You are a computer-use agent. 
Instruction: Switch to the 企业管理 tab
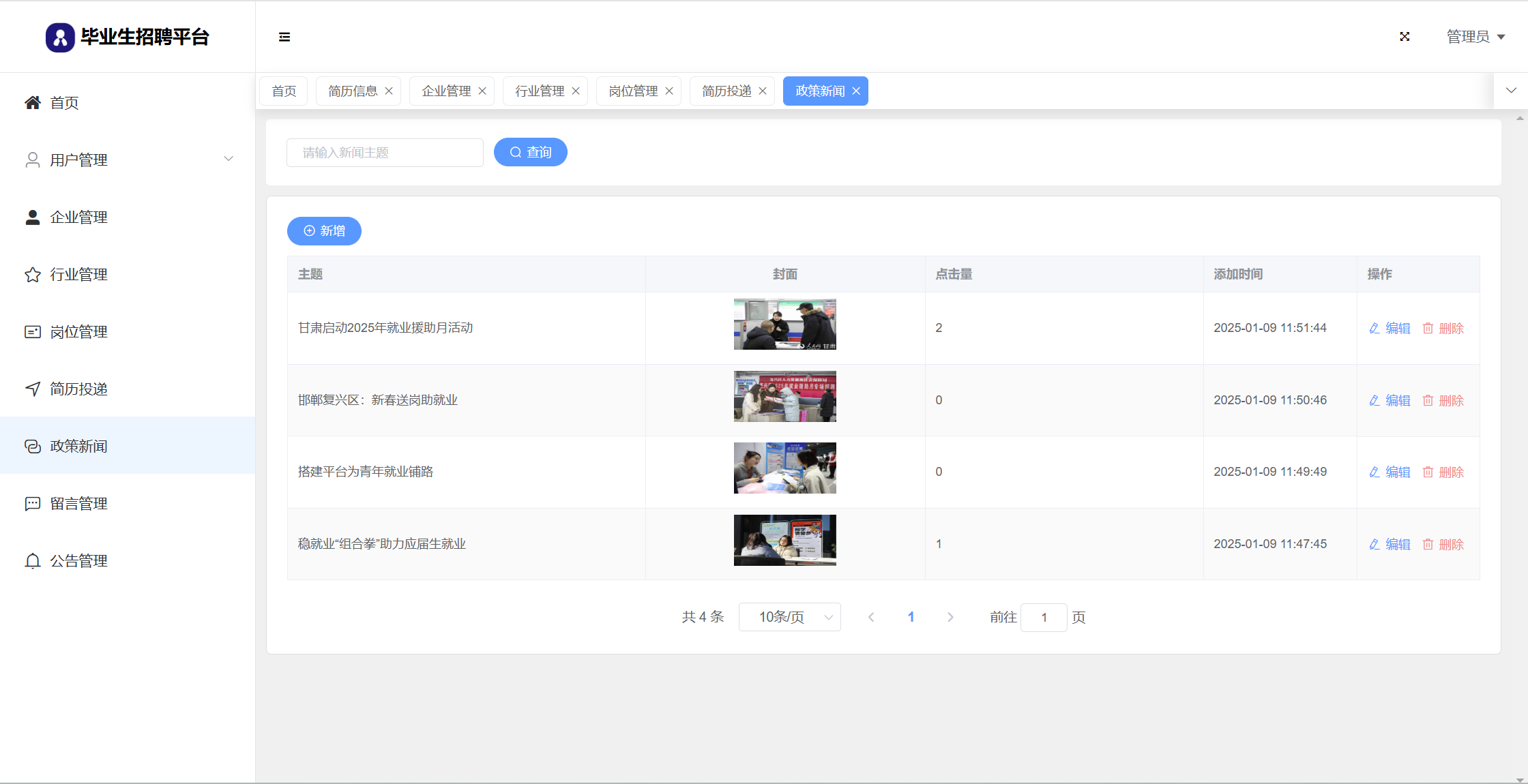[x=446, y=91]
